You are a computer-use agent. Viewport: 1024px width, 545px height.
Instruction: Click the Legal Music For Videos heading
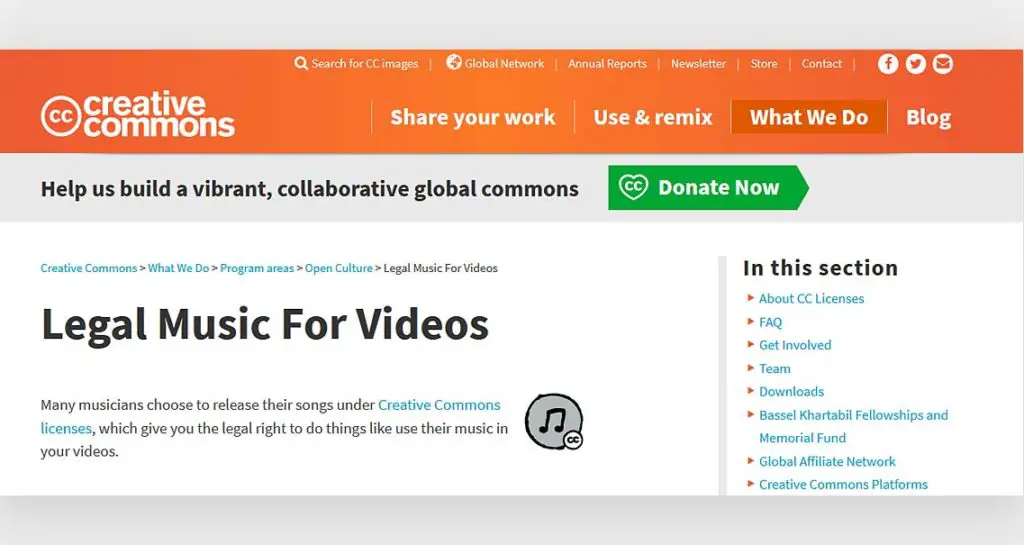264,325
